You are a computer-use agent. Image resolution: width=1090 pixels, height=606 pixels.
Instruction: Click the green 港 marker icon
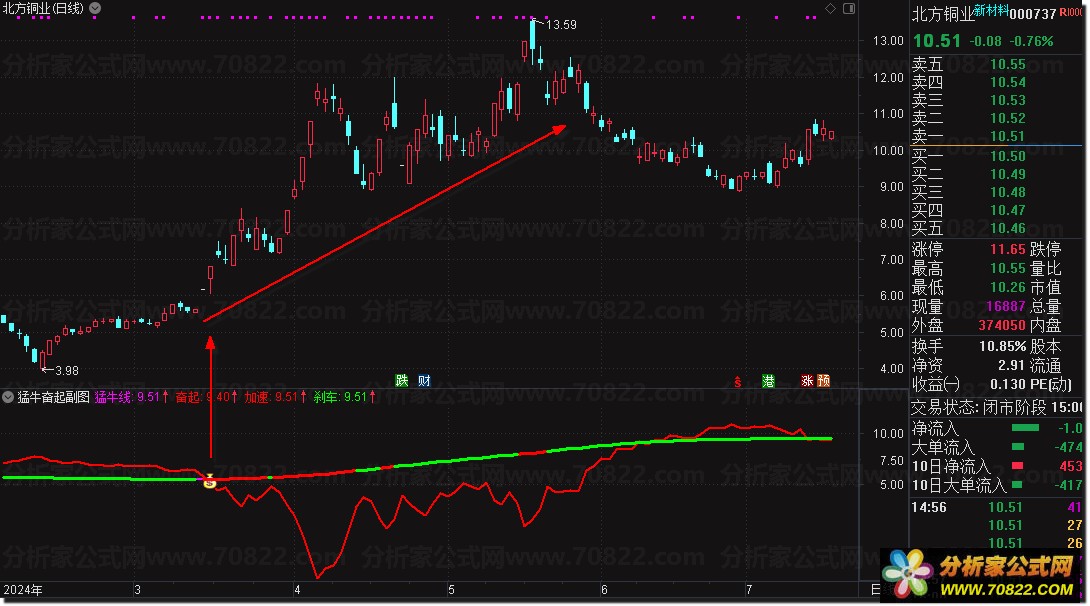(768, 381)
